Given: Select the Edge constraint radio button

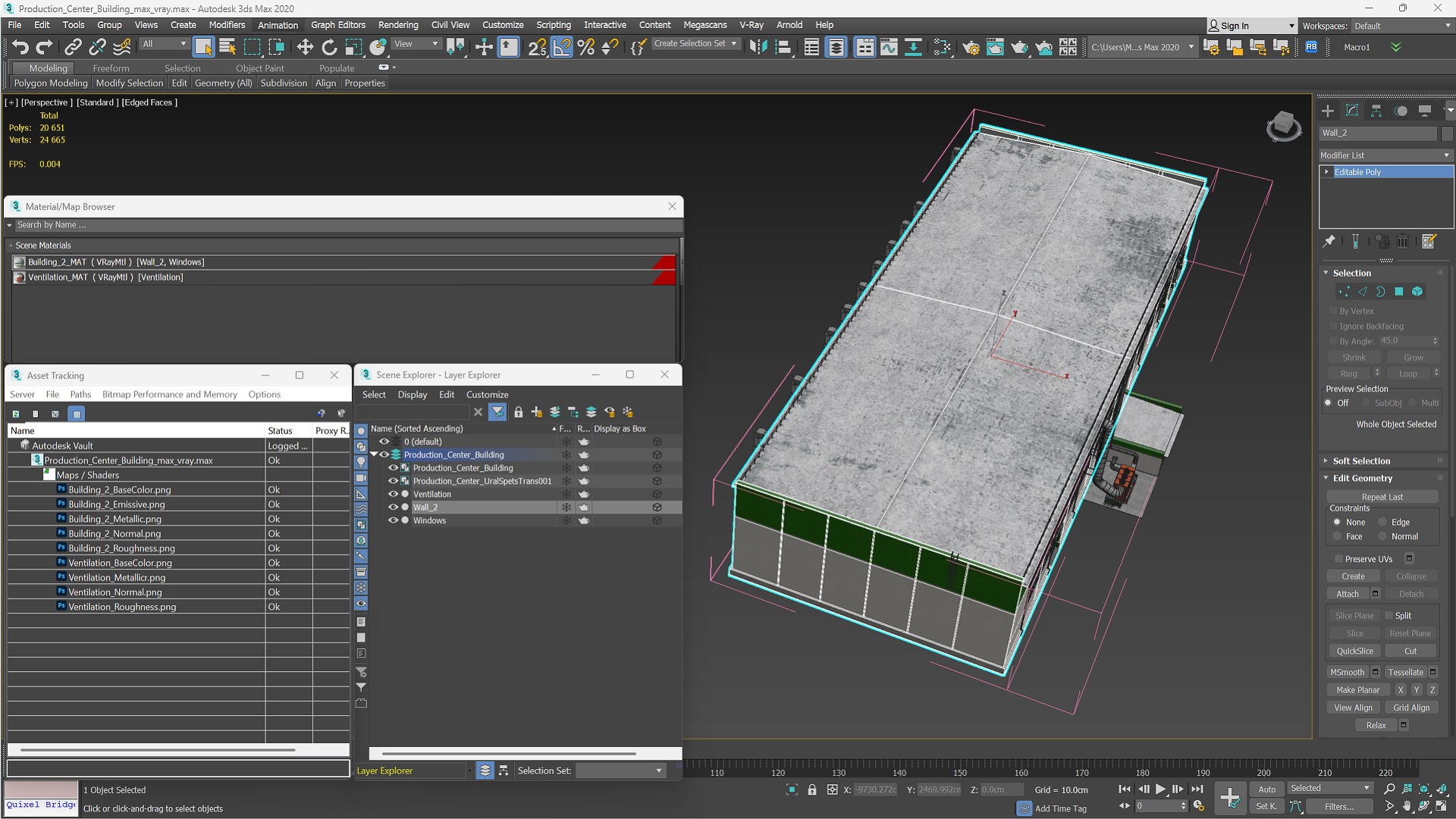Looking at the screenshot, I should click(x=1382, y=522).
